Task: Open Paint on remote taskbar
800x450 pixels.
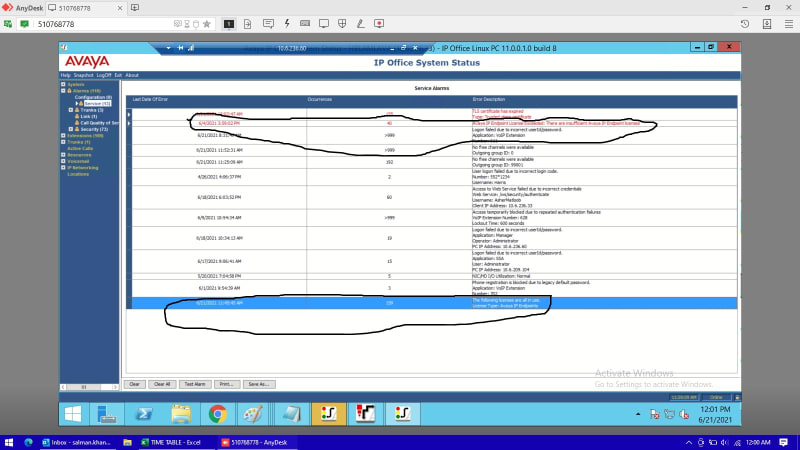Action: pos(253,414)
